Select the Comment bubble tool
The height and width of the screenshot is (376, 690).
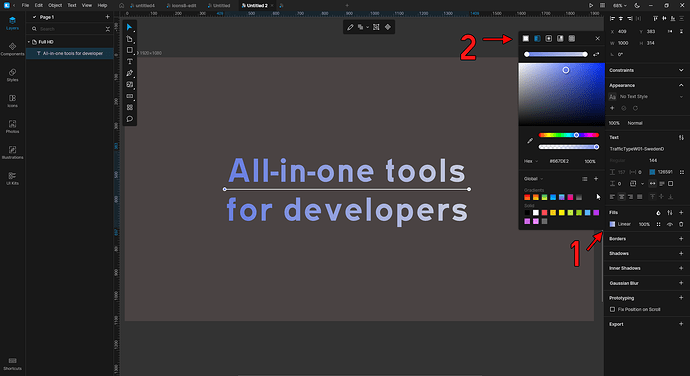[129, 119]
